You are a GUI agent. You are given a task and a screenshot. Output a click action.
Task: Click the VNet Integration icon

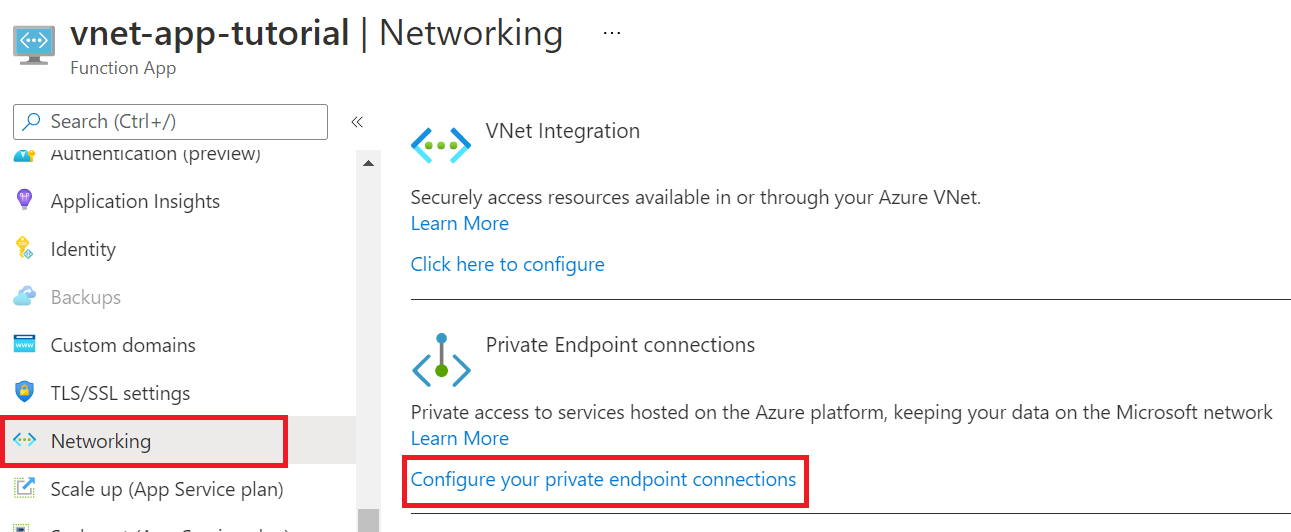click(x=440, y=145)
